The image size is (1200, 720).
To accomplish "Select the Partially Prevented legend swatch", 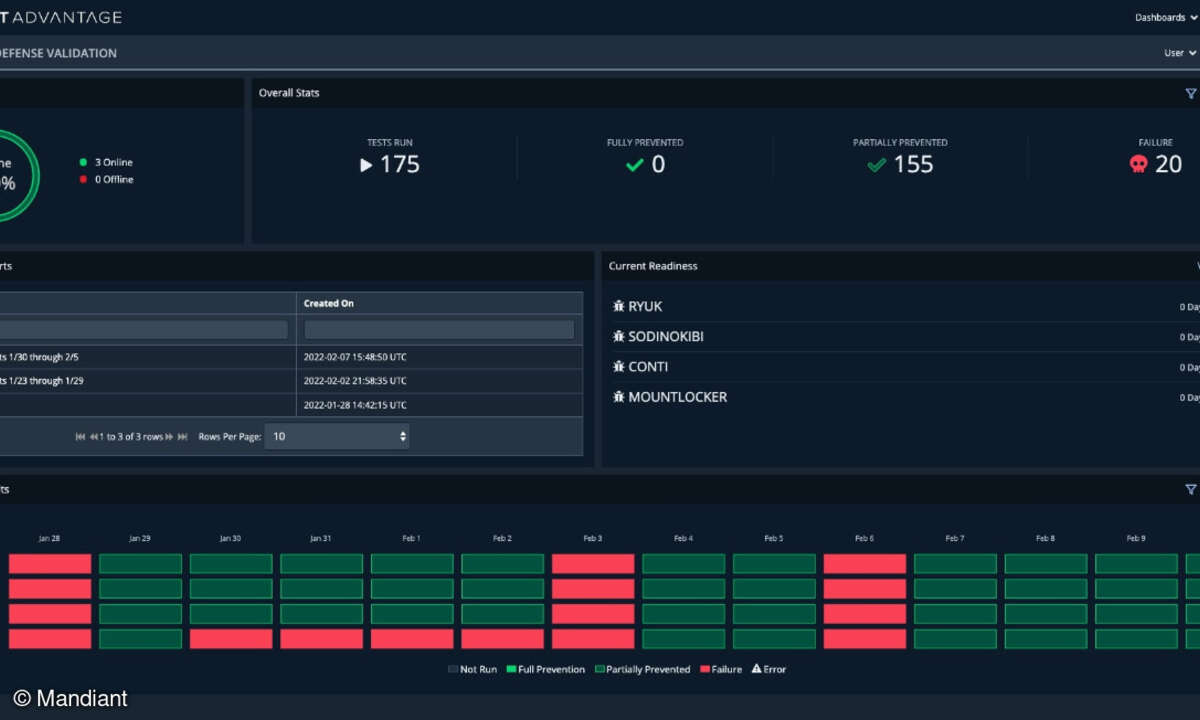I will pyautogui.click(x=599, y=669).
